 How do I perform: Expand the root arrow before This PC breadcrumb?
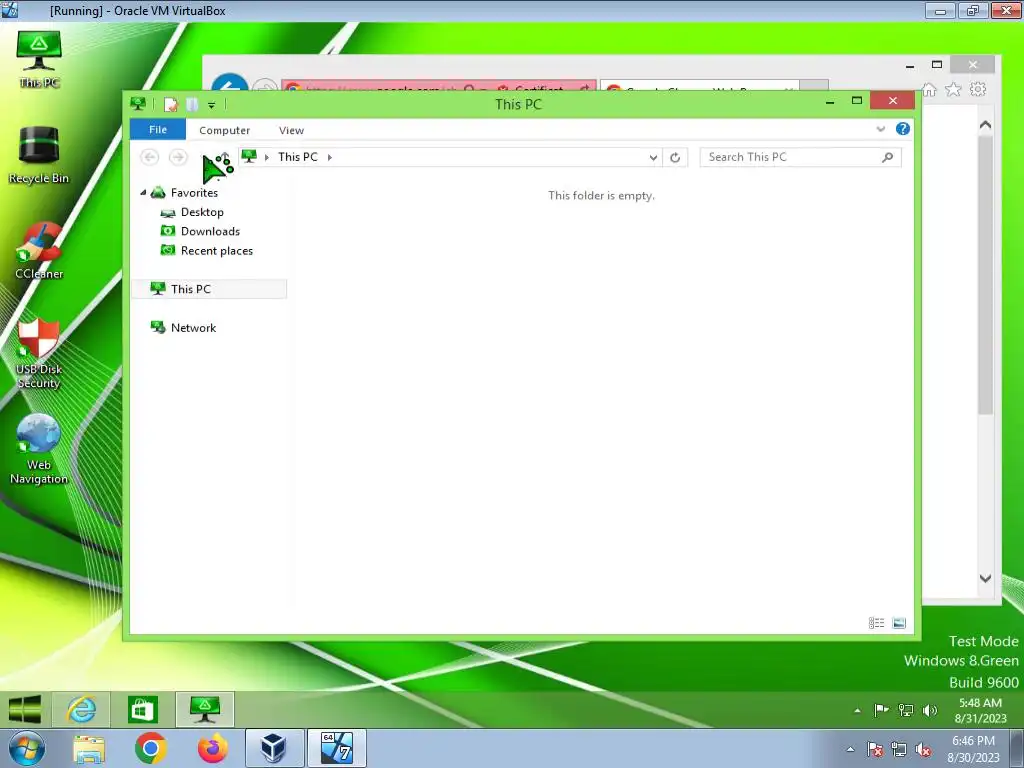click(266, 157)
